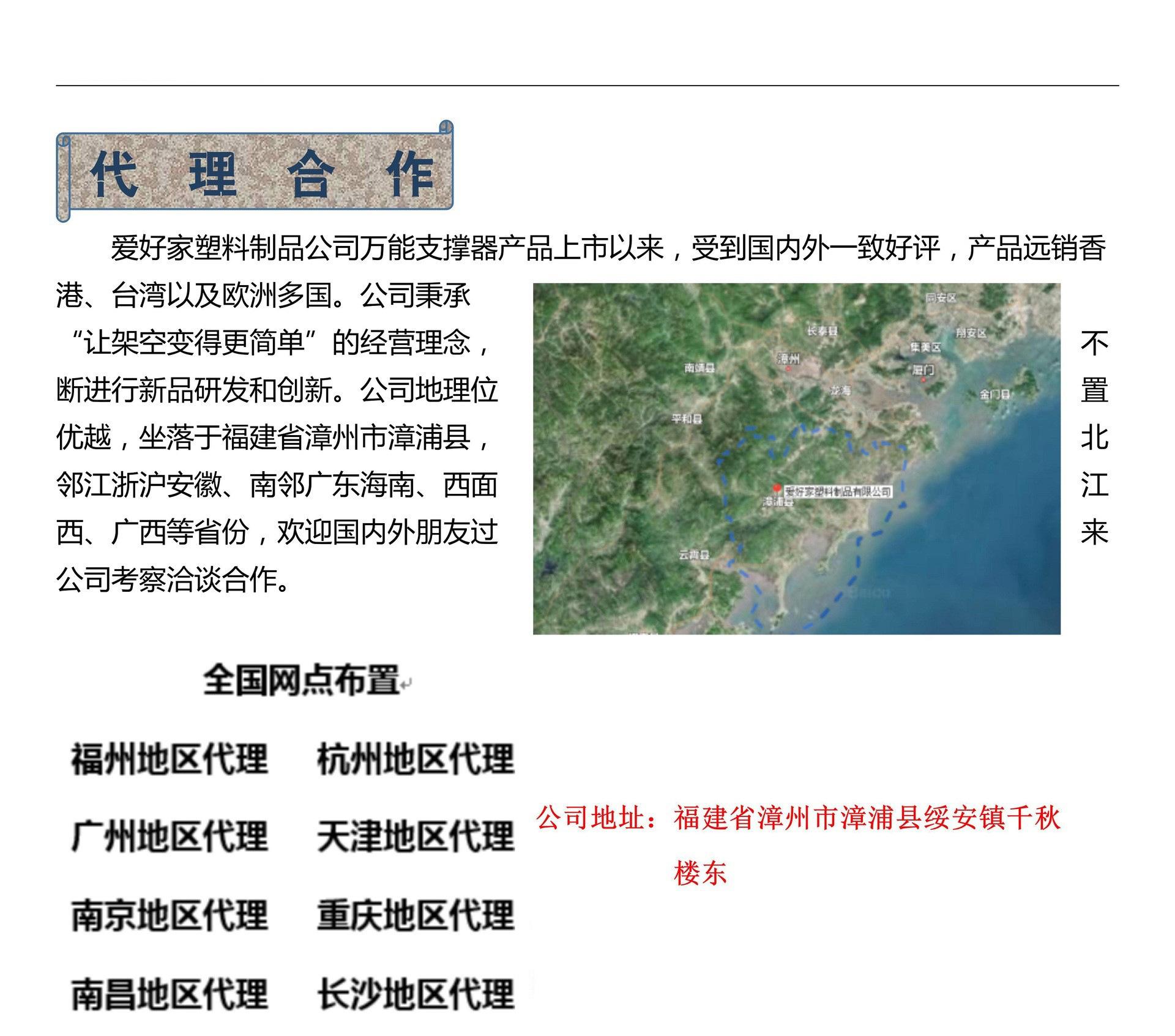This screenshot has width=1175, height=1036.
Task: Select 福州地区代理 text
Action: pos(170,759)
